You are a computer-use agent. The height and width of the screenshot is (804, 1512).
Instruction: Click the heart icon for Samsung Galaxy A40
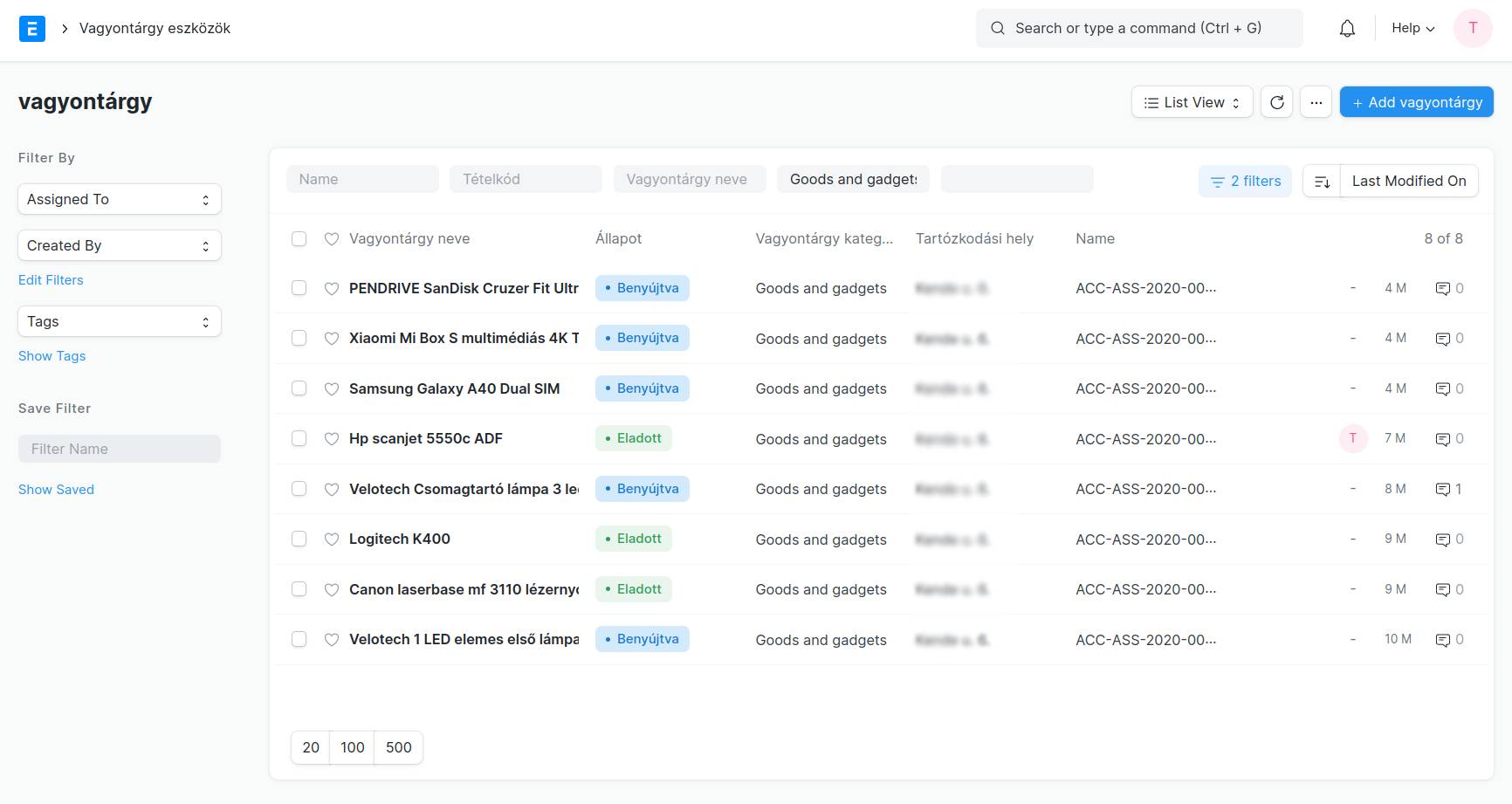tap(332, 388)
